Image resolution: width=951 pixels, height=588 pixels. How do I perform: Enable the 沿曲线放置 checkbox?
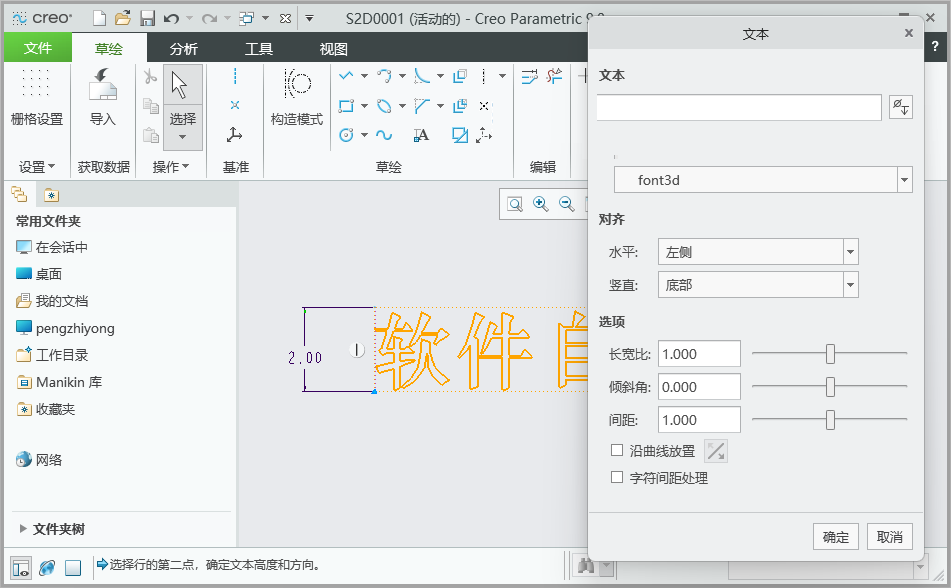pos(617,450)
